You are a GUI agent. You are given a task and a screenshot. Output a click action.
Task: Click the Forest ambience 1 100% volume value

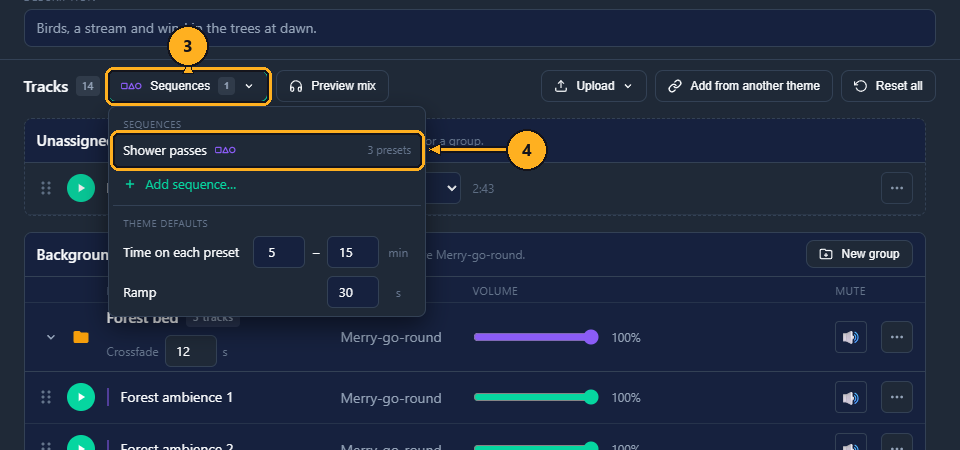[626, 398]
